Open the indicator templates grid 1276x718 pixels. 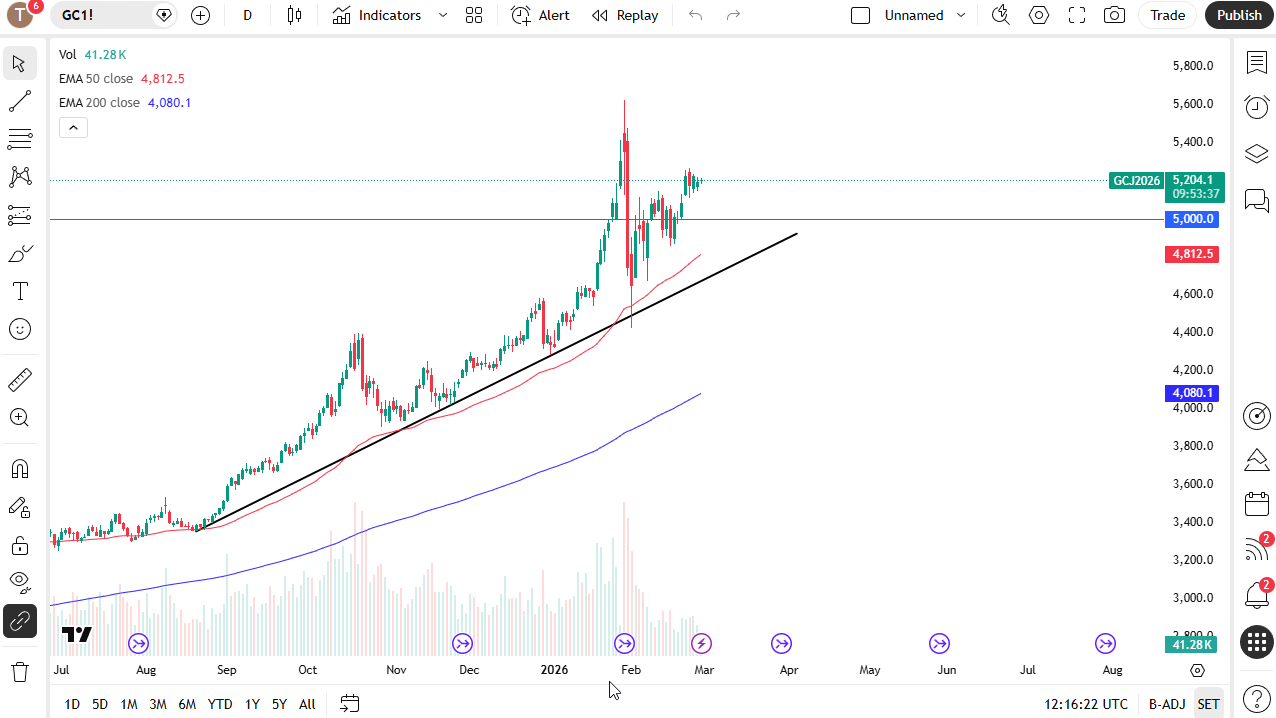coord(474,15)
